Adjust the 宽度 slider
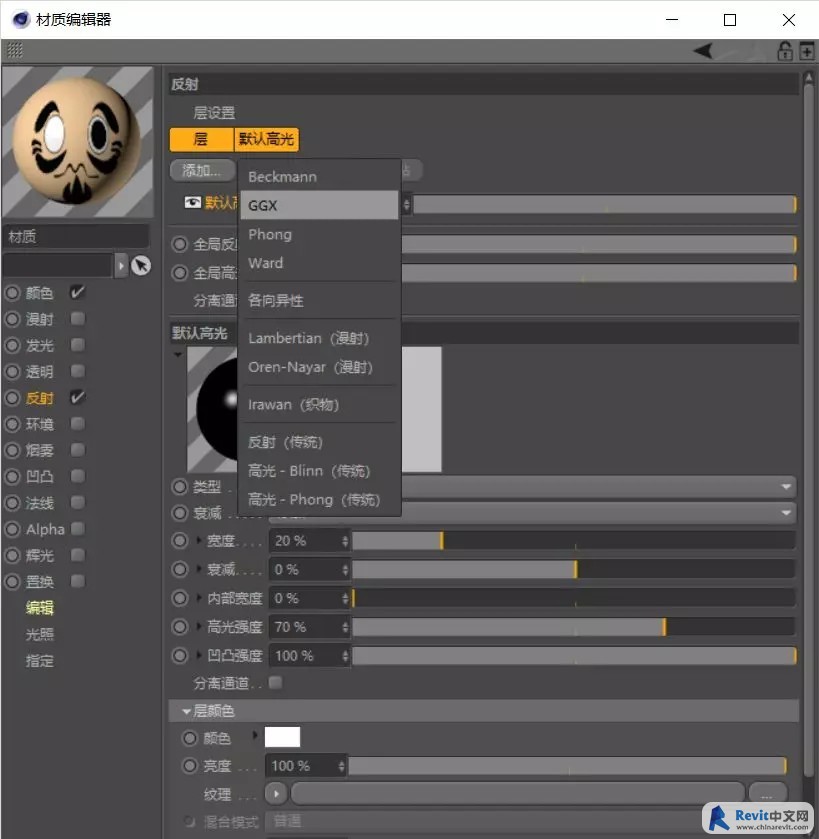 [573, 540]
